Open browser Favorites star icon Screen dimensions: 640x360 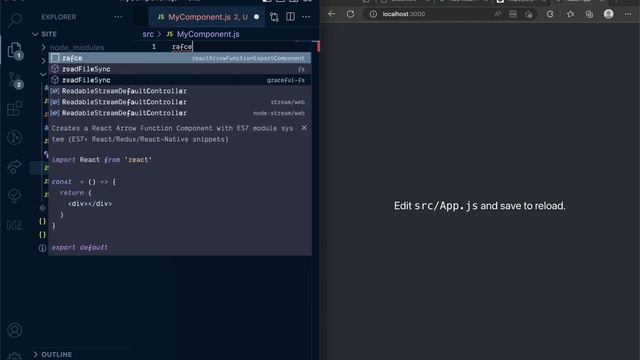(x=570, y=14)
